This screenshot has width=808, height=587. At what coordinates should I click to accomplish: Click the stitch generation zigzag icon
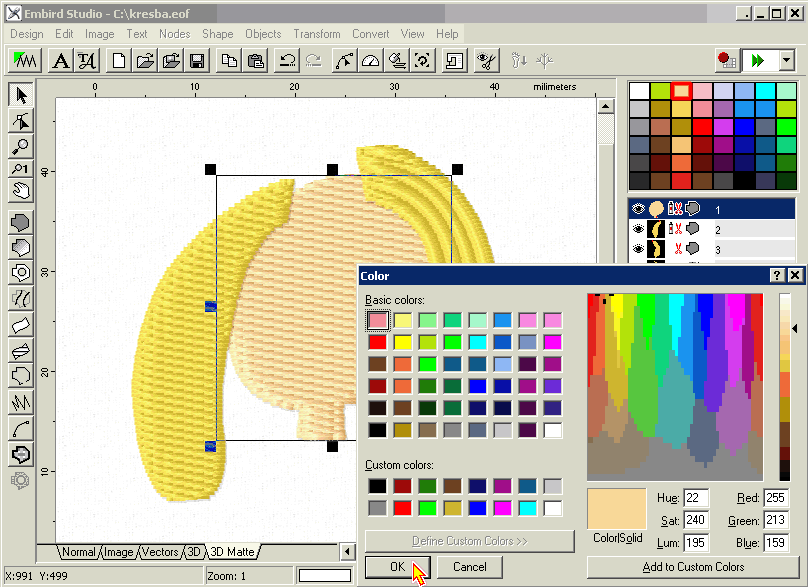tap(24, 61)
